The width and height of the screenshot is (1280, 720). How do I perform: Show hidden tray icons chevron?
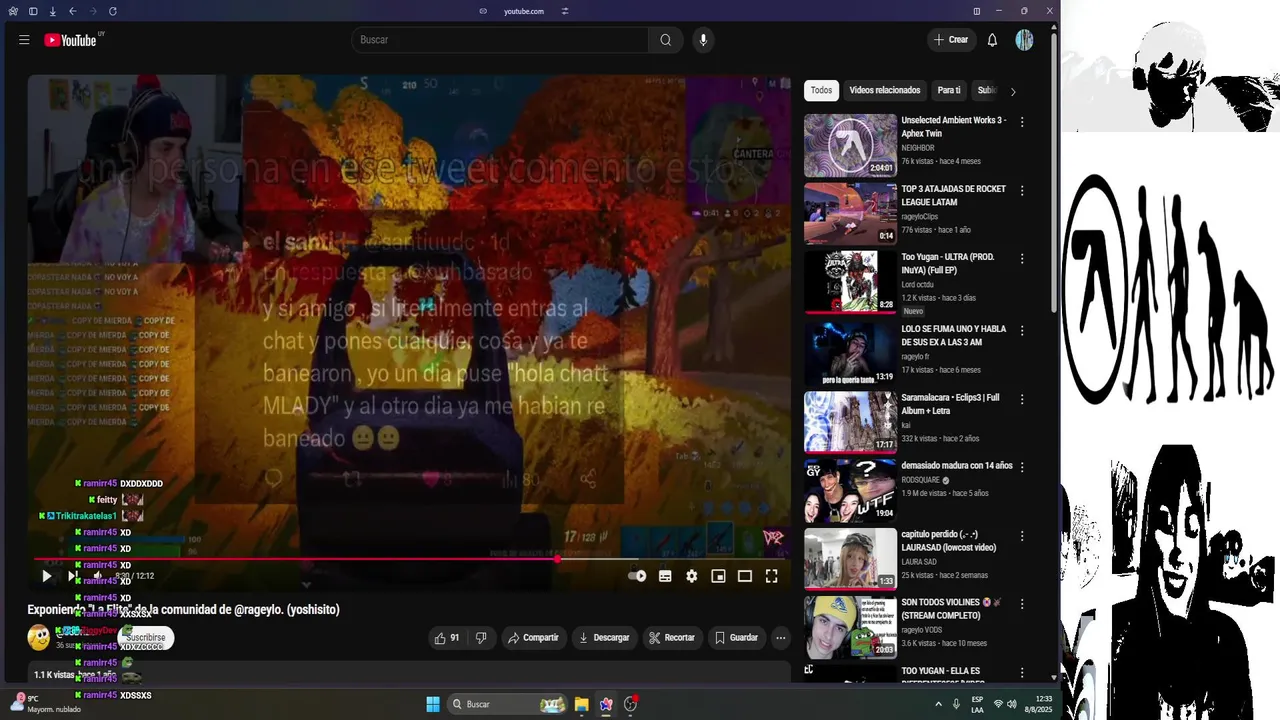point(938,704)
